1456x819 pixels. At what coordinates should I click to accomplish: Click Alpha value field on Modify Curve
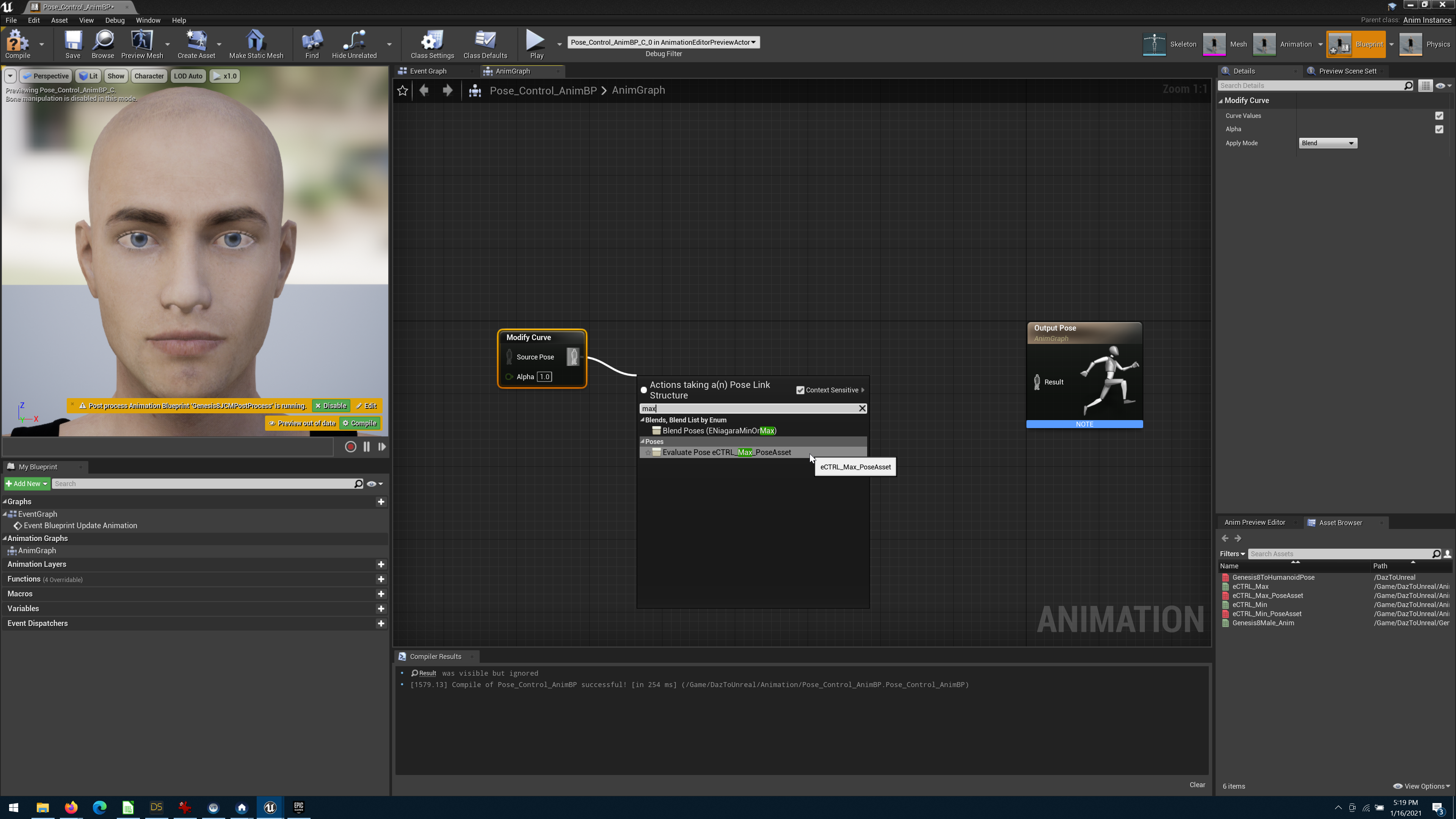coord(544,377)
